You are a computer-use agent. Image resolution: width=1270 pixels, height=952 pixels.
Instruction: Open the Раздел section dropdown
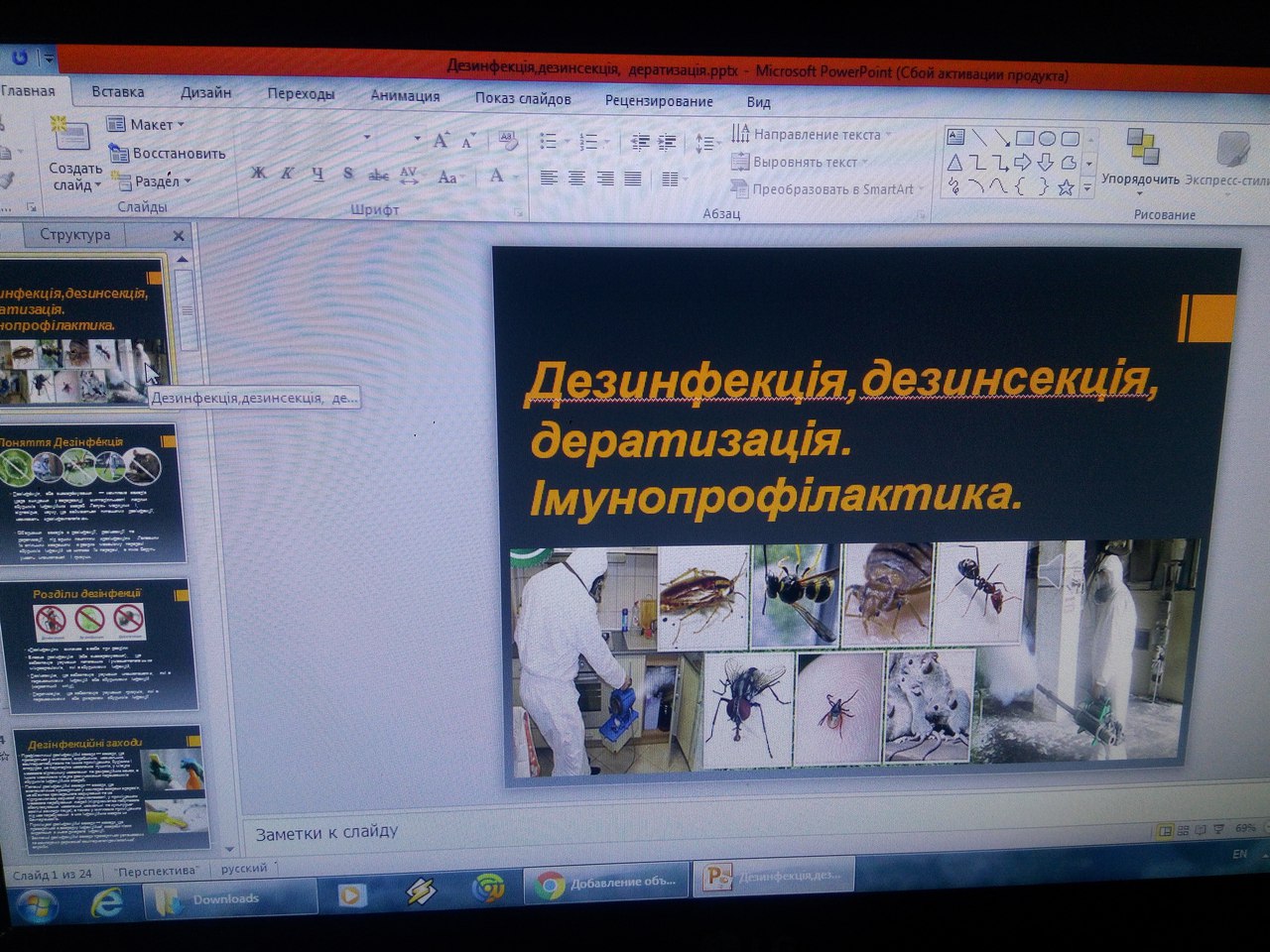click(151, 181)
